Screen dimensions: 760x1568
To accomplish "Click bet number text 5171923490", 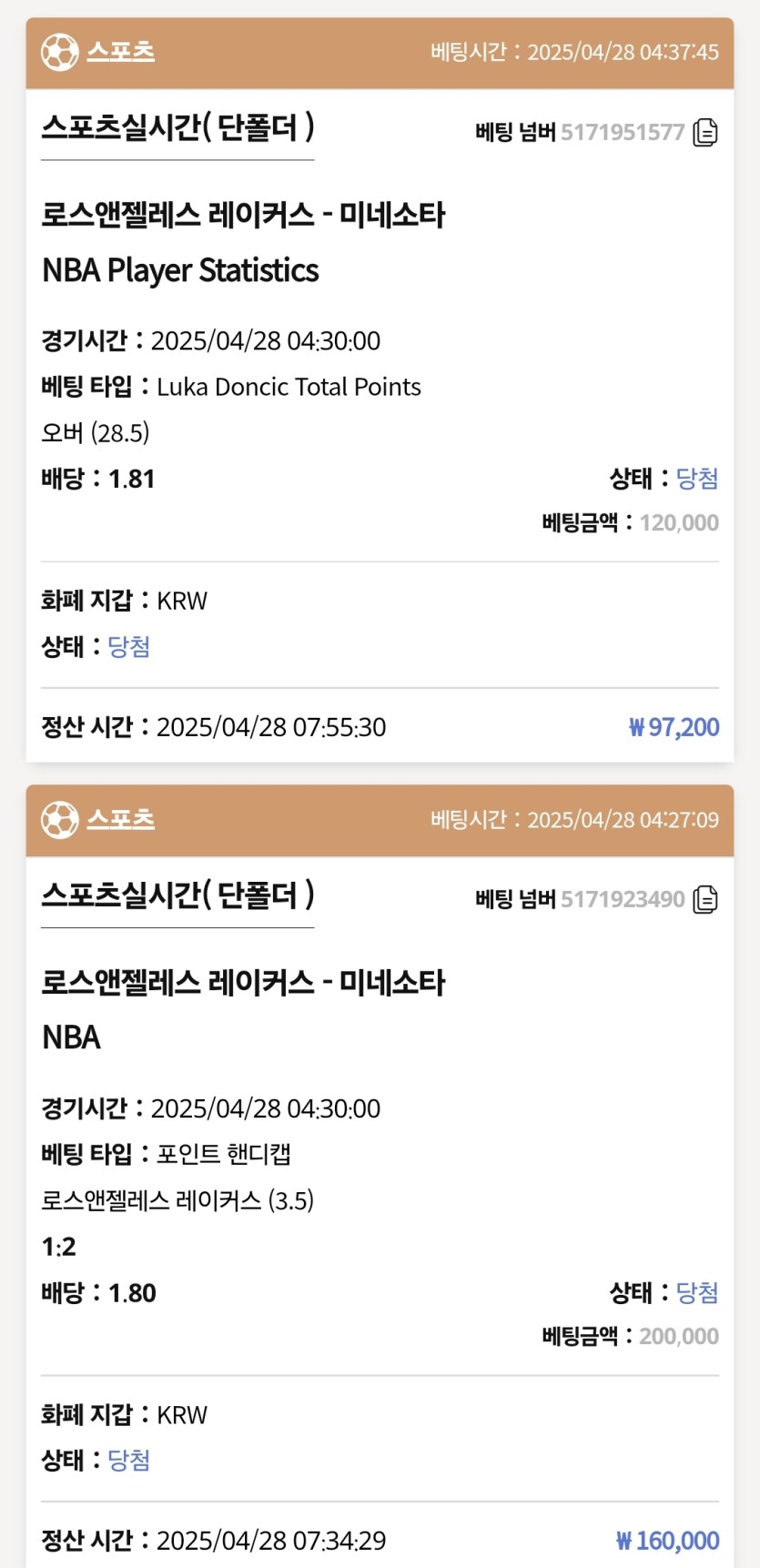I will point(623,900).
